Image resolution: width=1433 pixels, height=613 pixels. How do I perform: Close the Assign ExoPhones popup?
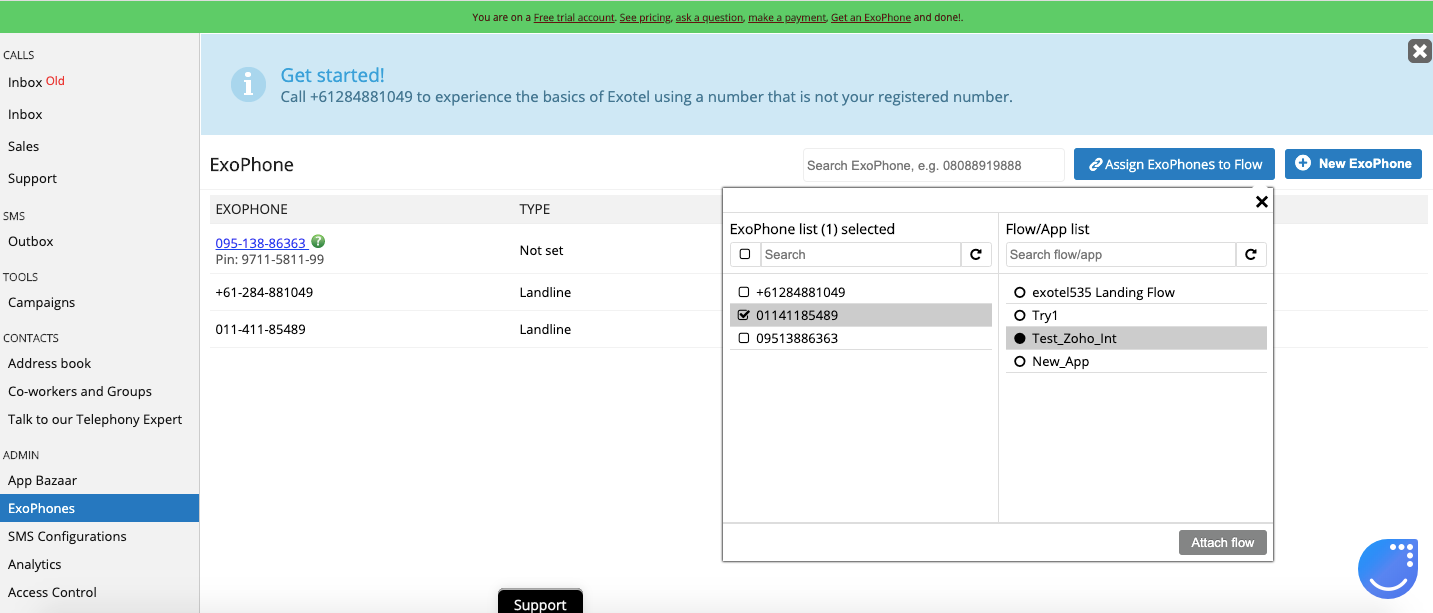[x=1261, y=202]
